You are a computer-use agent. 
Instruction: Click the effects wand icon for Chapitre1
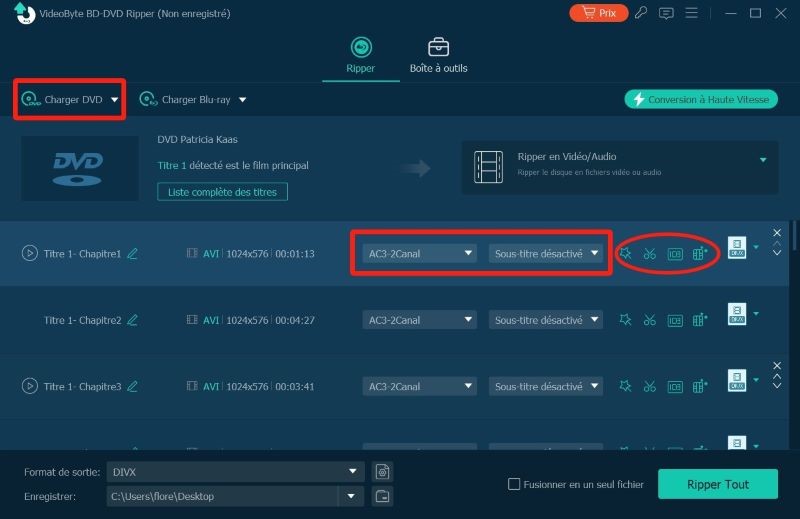[625, 253]
